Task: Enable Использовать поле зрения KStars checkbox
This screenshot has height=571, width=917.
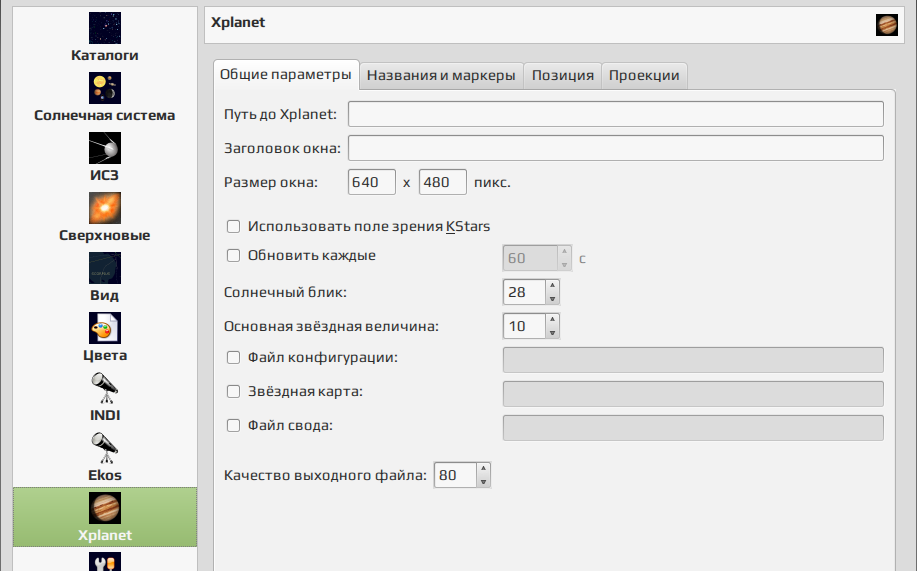Action: tap(233, 226)
